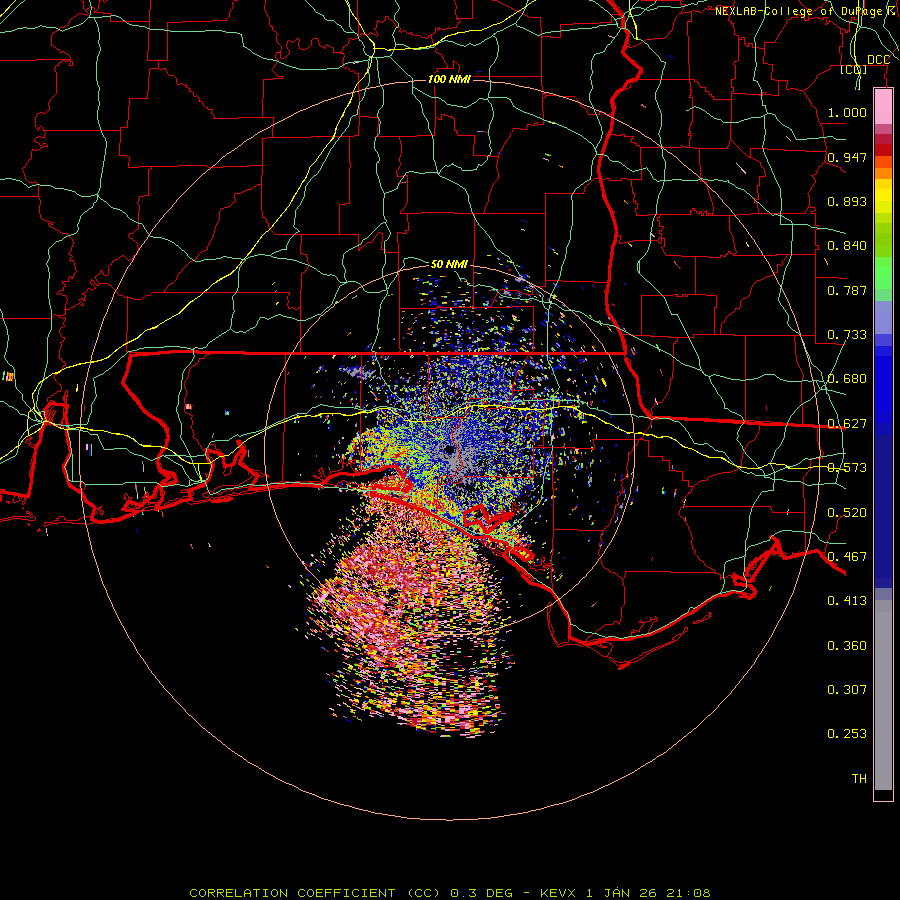Click the 0.253 color scale value
This screenshot has height=900, width=900.
(847, 734)
